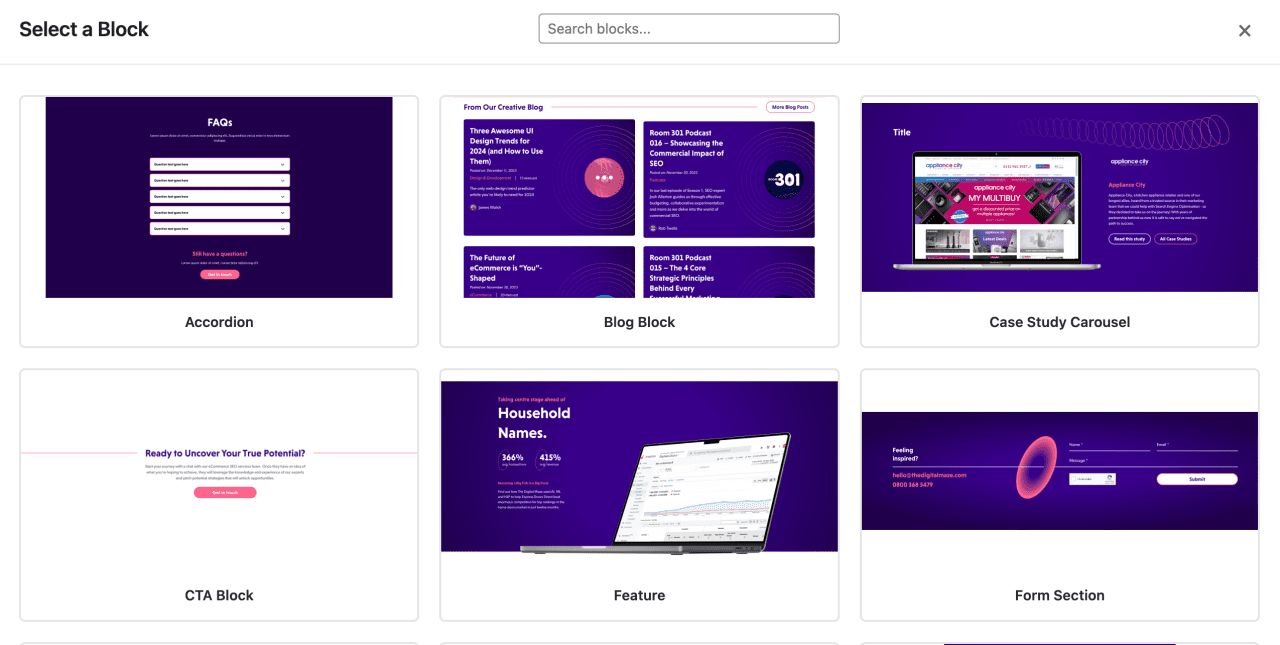Click the Search blocks input field
The image size is (1280, 645).
pyautogui.click(x=688, y=29)
